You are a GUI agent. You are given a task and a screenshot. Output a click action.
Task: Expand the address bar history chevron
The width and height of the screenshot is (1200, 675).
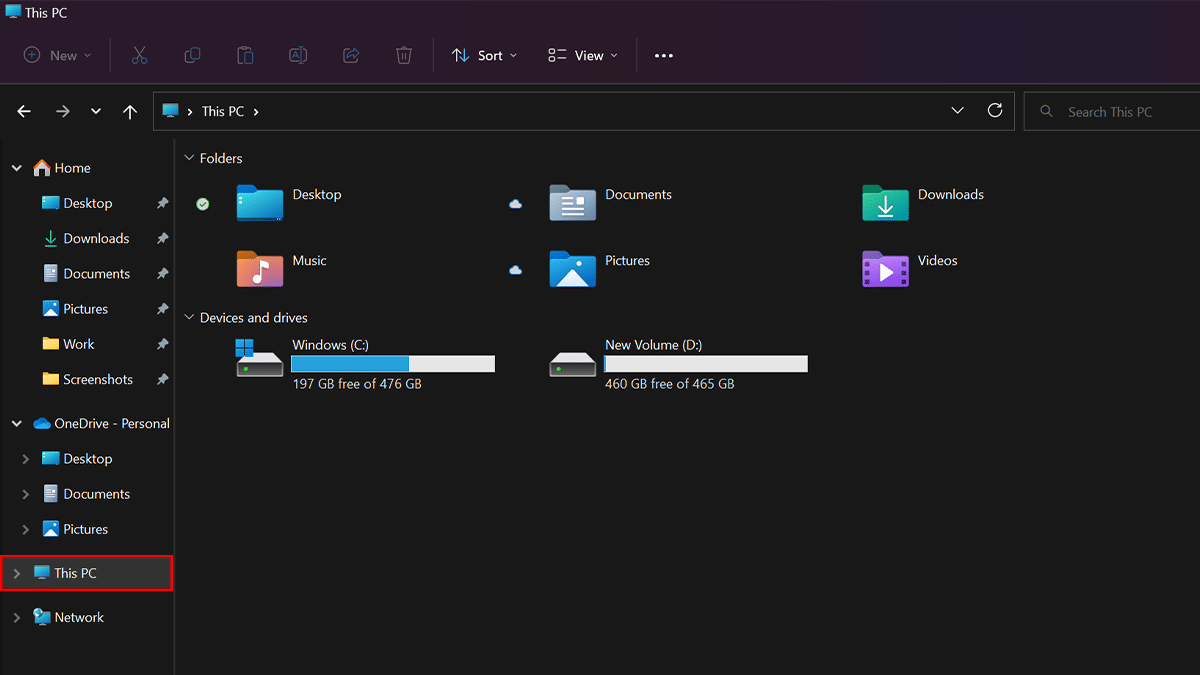coord(957,111)
